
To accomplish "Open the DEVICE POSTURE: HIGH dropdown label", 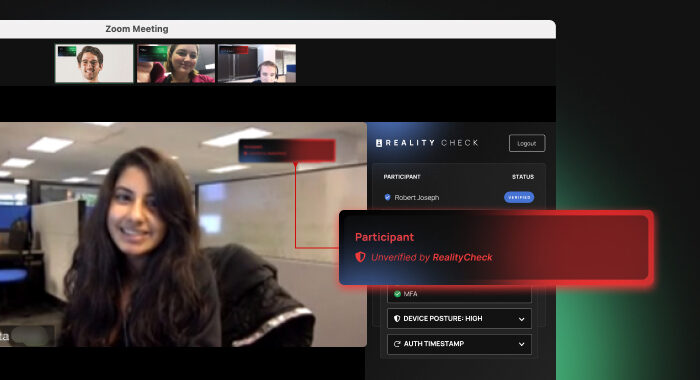I will (442, 319).
